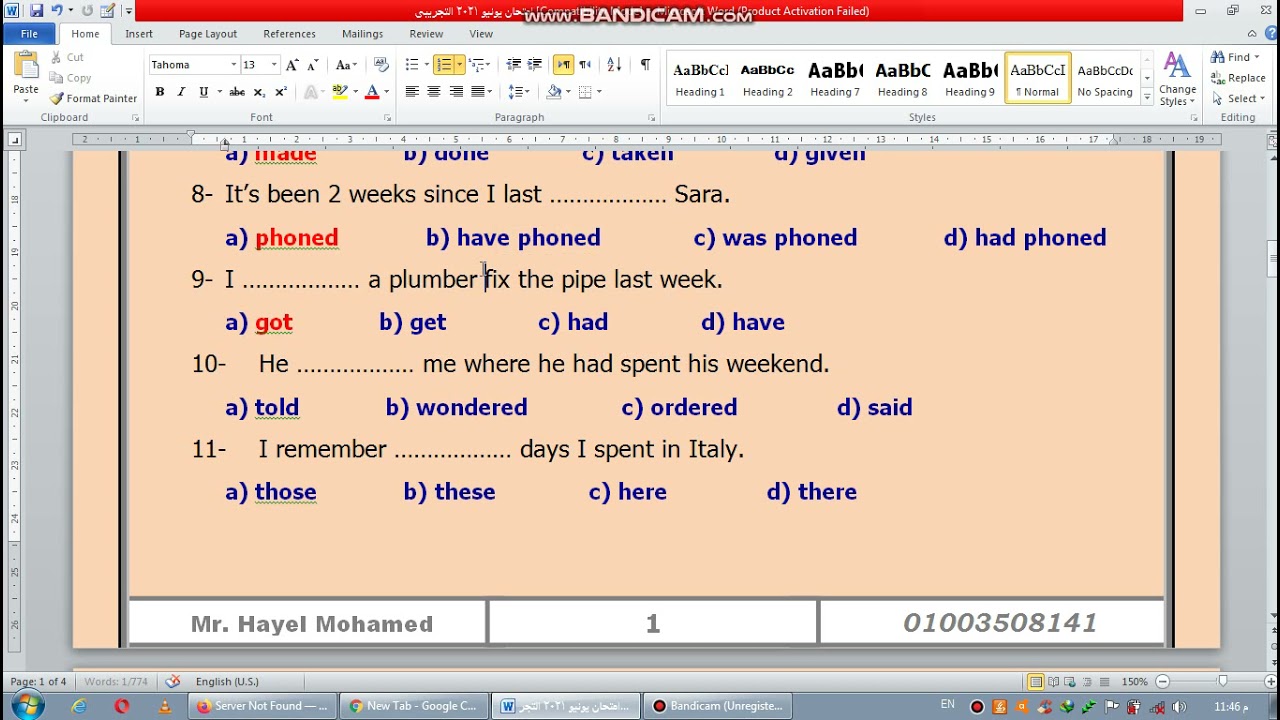Toggle numbered list formatting
Image resolution: width=1280 pixels, height=720 pixels.
(446, 65)
